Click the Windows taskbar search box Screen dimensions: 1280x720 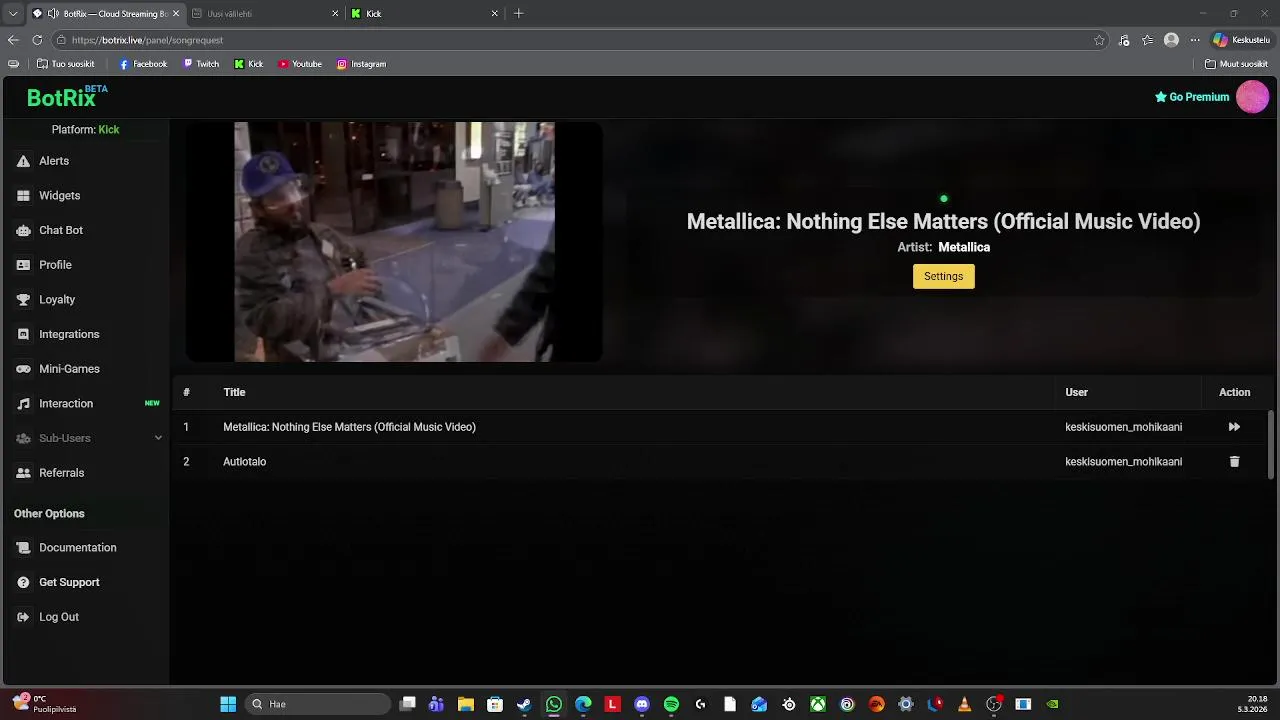316,704
